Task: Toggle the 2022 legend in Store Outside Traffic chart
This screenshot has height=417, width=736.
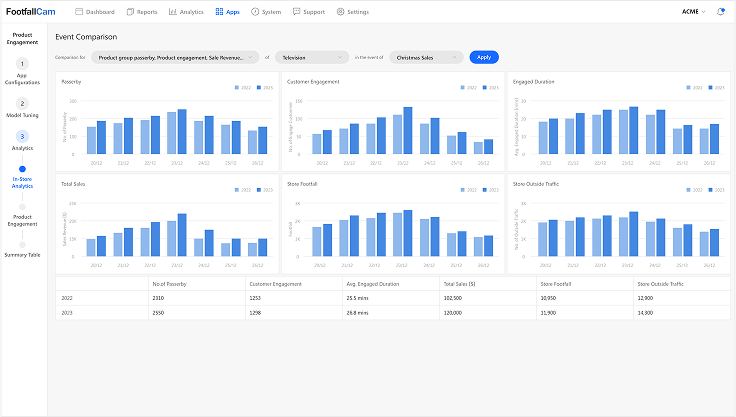Action: click(x=695, y=190)
